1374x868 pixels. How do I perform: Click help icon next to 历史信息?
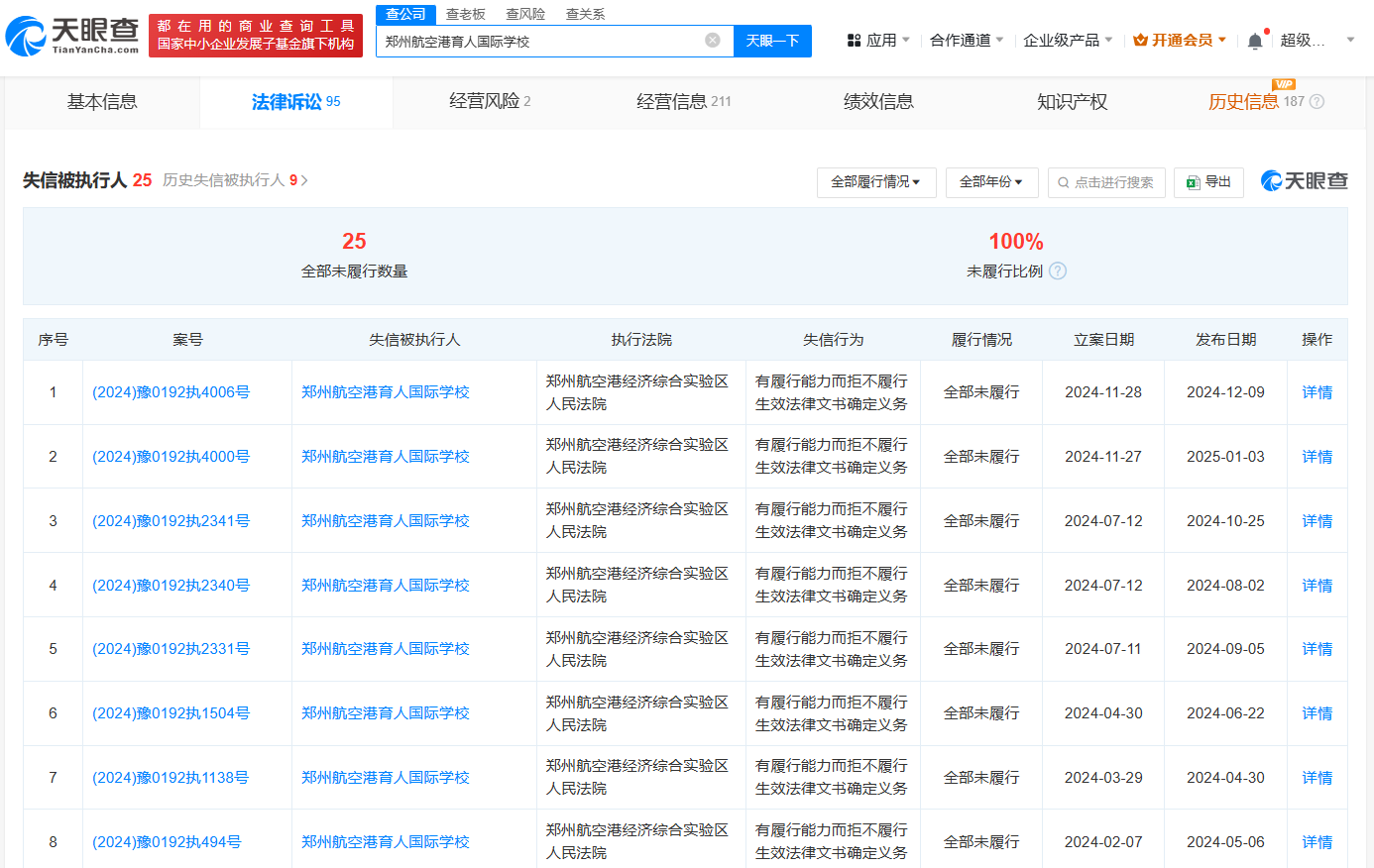pyautogui.click(x=1317, y=102)
